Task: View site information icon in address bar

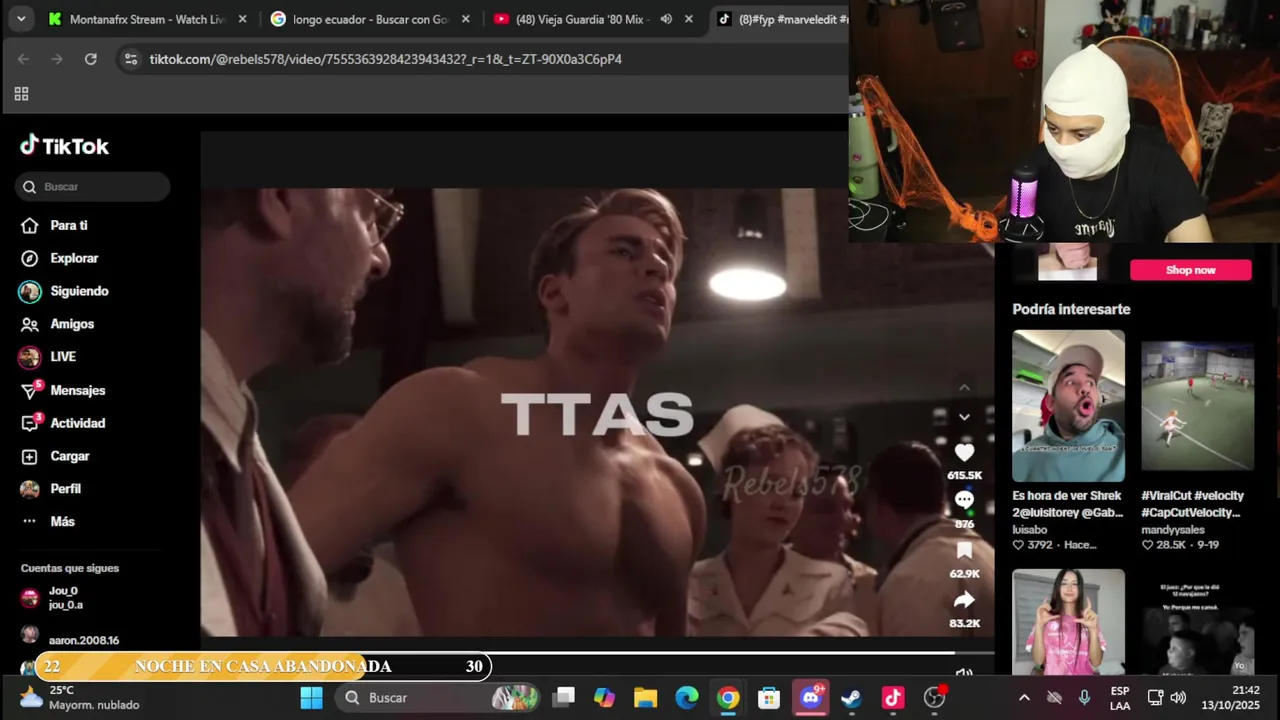Action: coord(130,59)
